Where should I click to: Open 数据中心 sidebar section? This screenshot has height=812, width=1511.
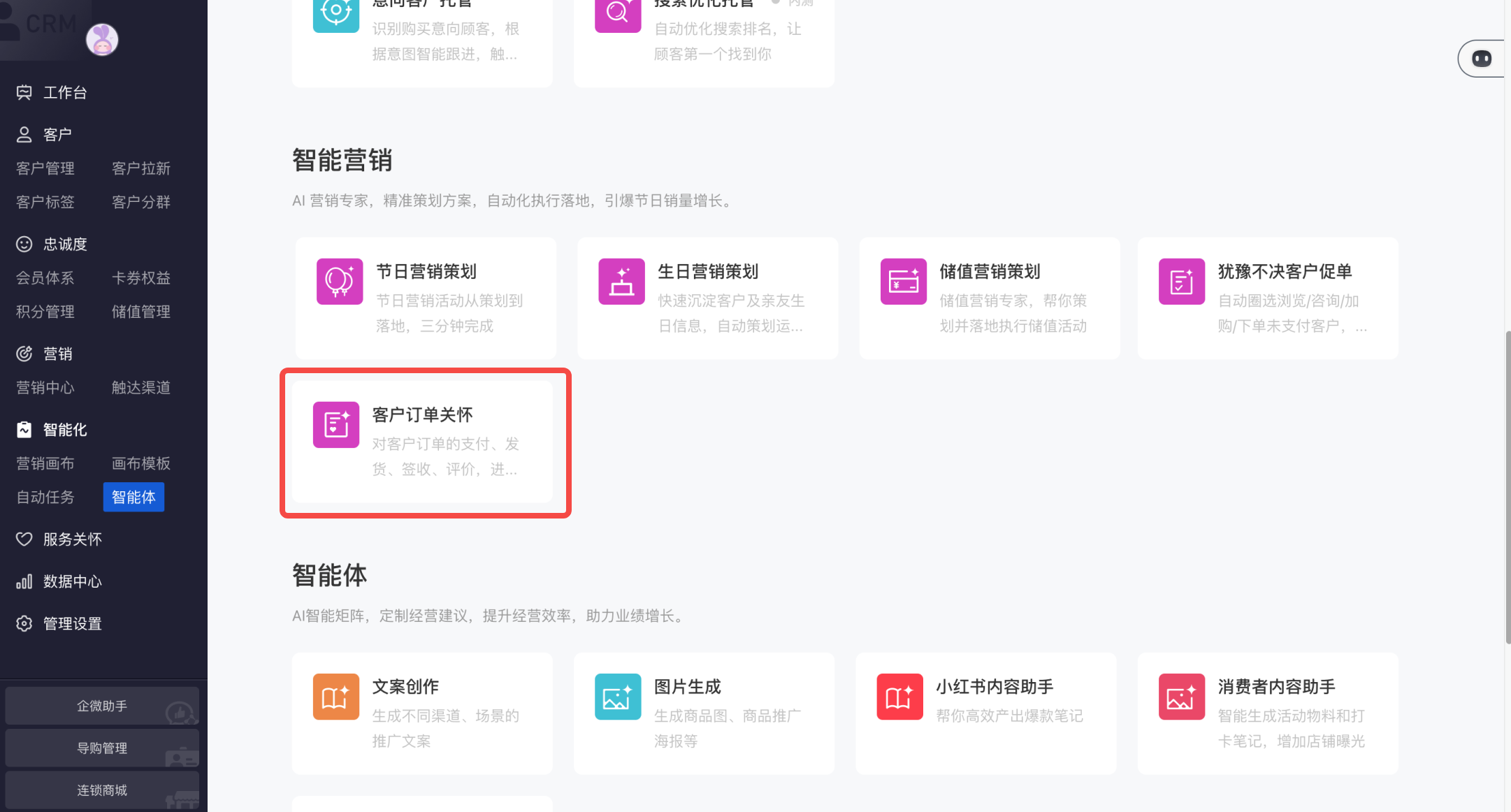point(72,581)
